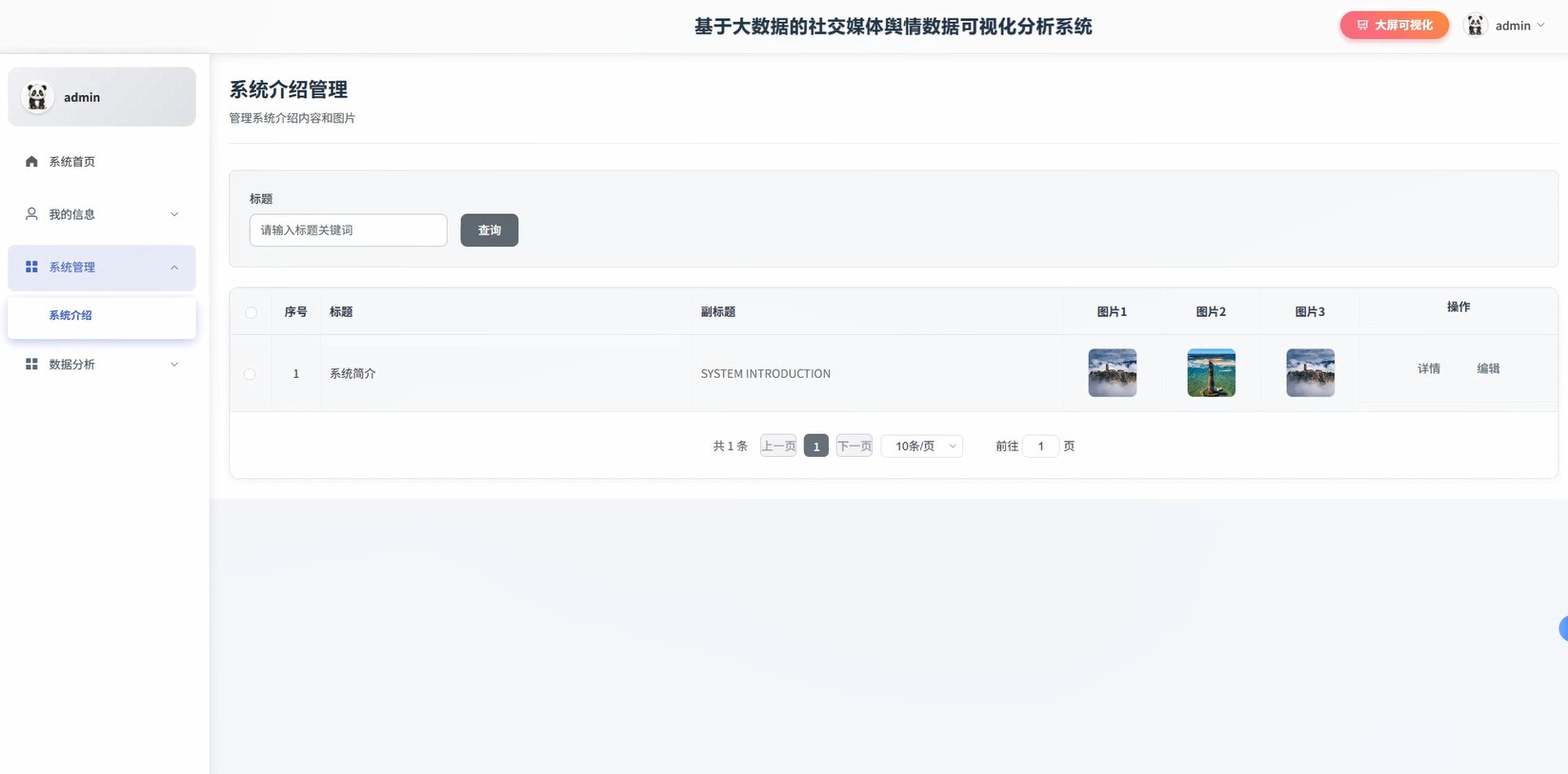
Task: Click the system title text in header
Action: [x=894, y=27]
